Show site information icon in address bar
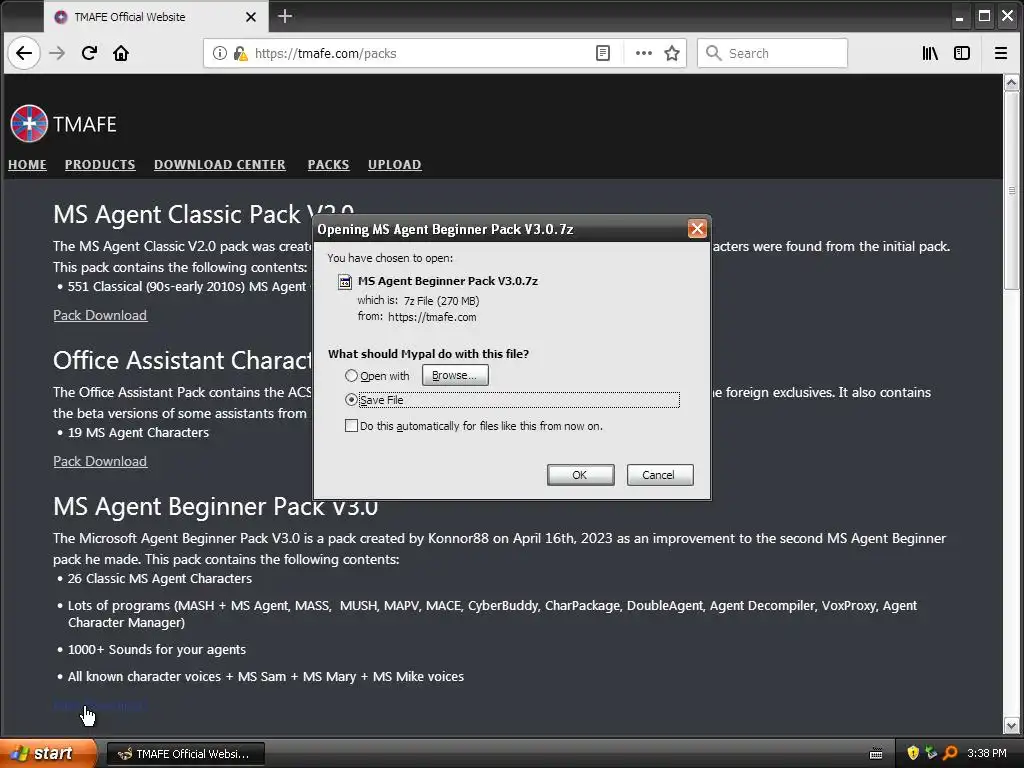Viewport: 1024px width, 768px height. [x=220, y=53]
